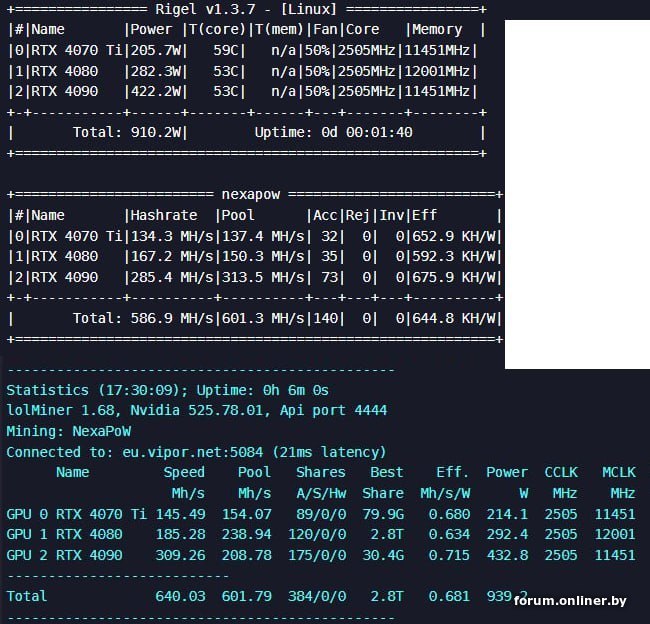Select the "285.4 MH/s" hashrate value
This screenshot has width=650, height=624.
click(x=172, y=277)
